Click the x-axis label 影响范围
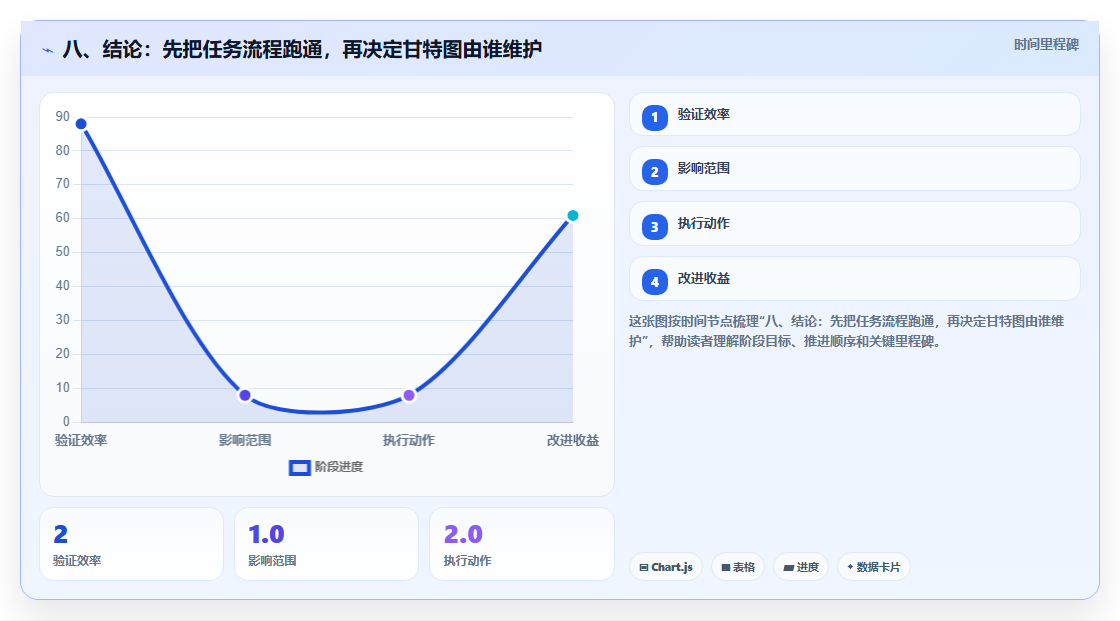This screenshot has width=1120, height=621. coord(245,440)
